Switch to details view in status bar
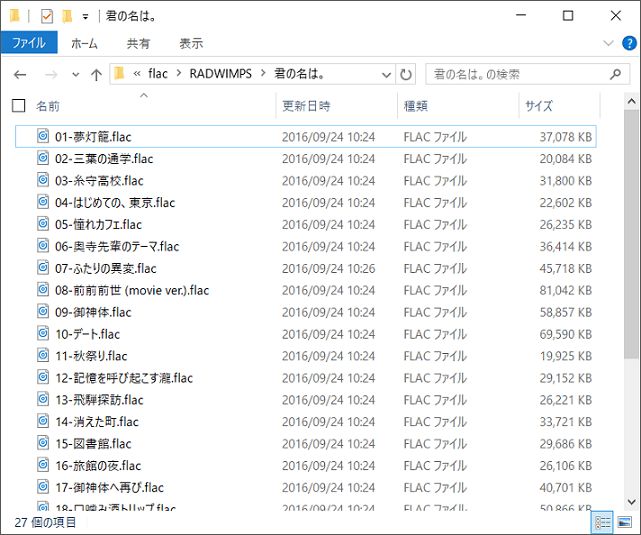This screenshot has width=641, height=535. point(603,522)
